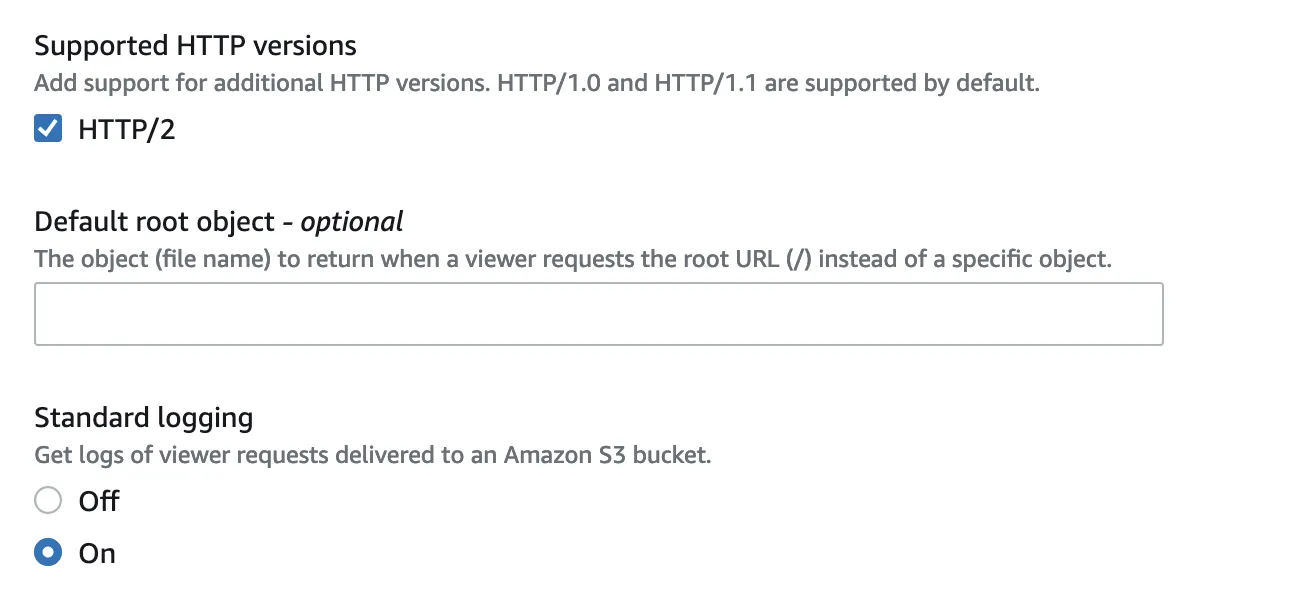1306x592 pixels.
Task: Click the "Get logs of viewer requests" description
Action: (x=180, y=456)
